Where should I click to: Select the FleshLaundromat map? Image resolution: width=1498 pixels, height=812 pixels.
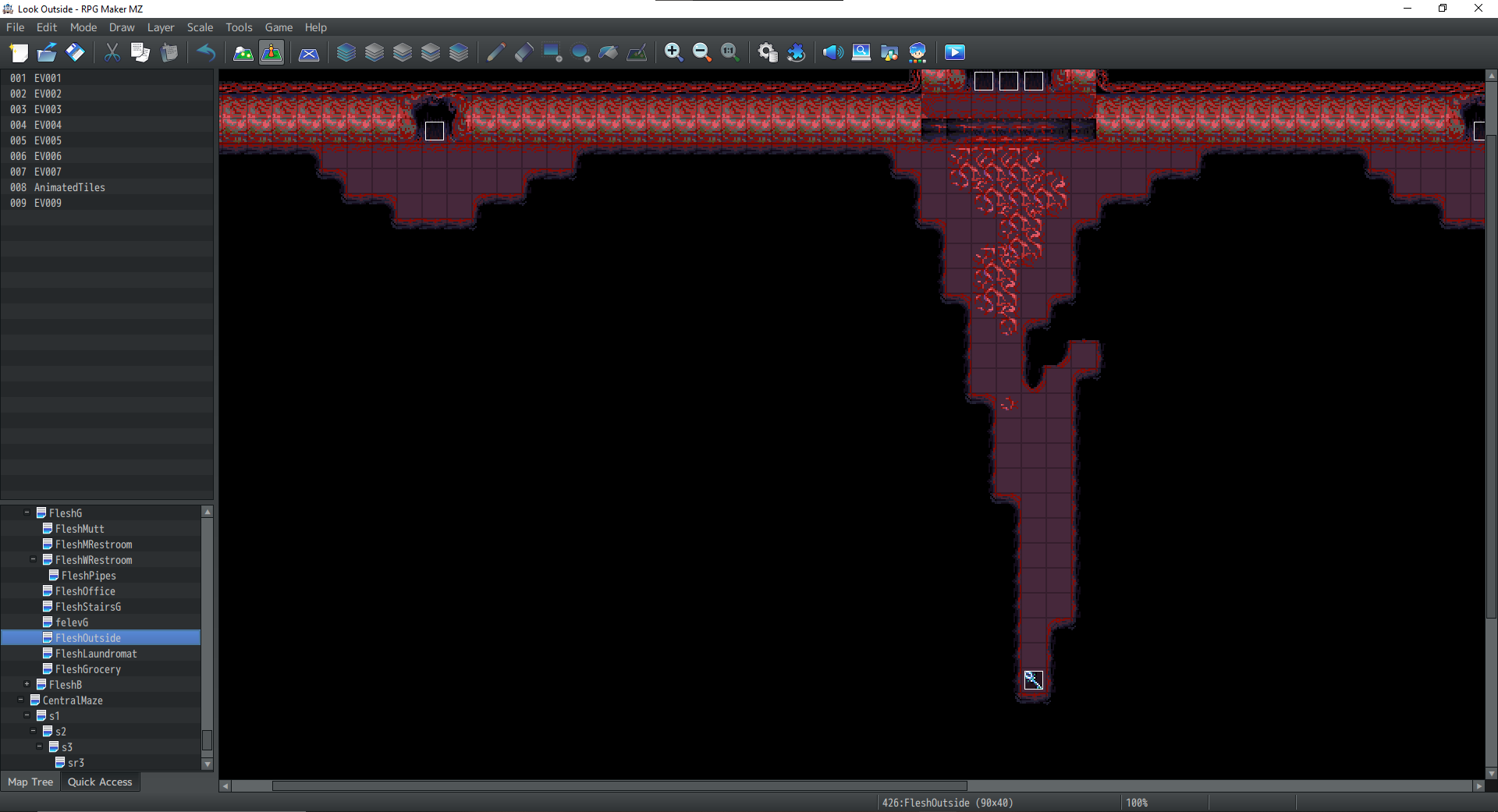click(x=96, y=654)
